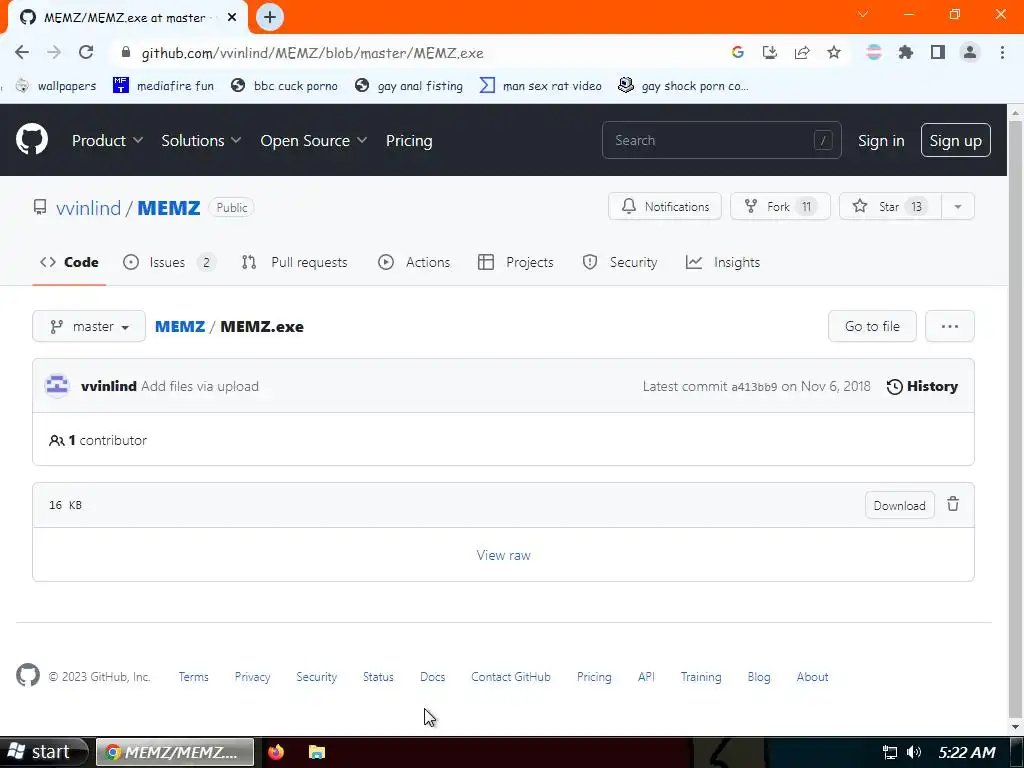Click the Sign up button
The height and width of the screenshot is (768, 1024).
coord(955,140)
